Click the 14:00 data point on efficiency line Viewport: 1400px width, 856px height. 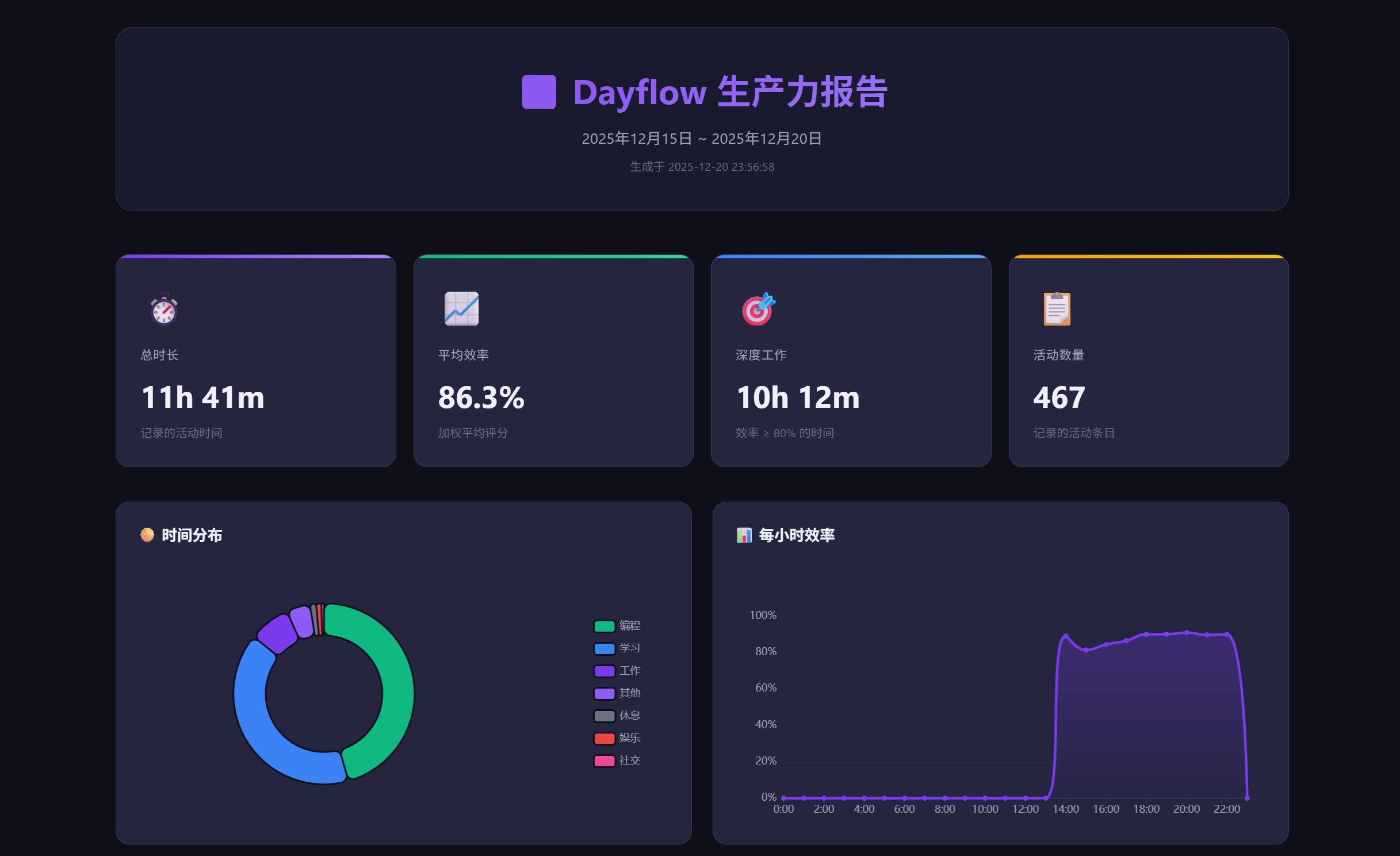click(x=1066, y=636)
